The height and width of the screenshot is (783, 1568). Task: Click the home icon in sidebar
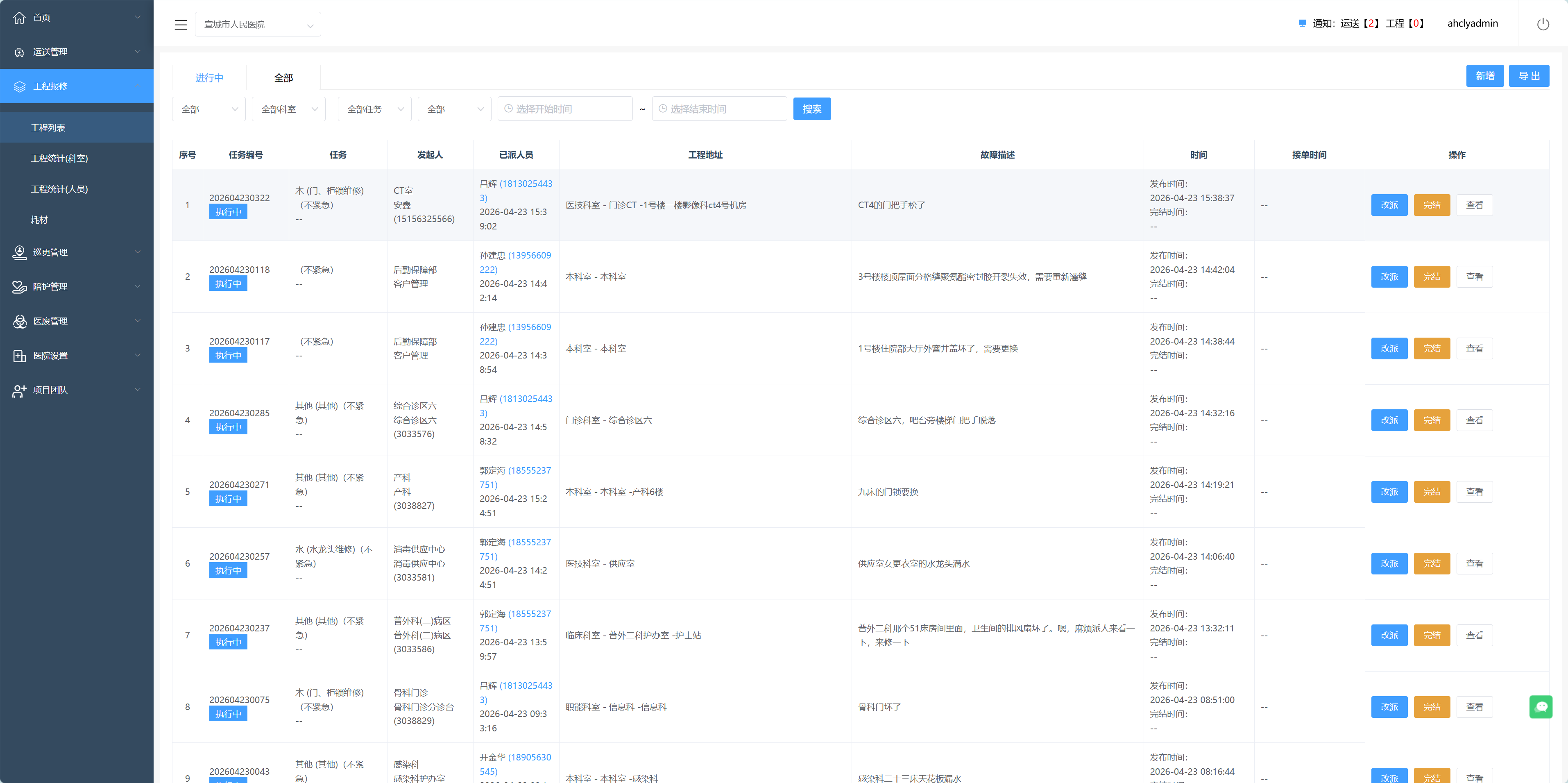click(20, 18)
